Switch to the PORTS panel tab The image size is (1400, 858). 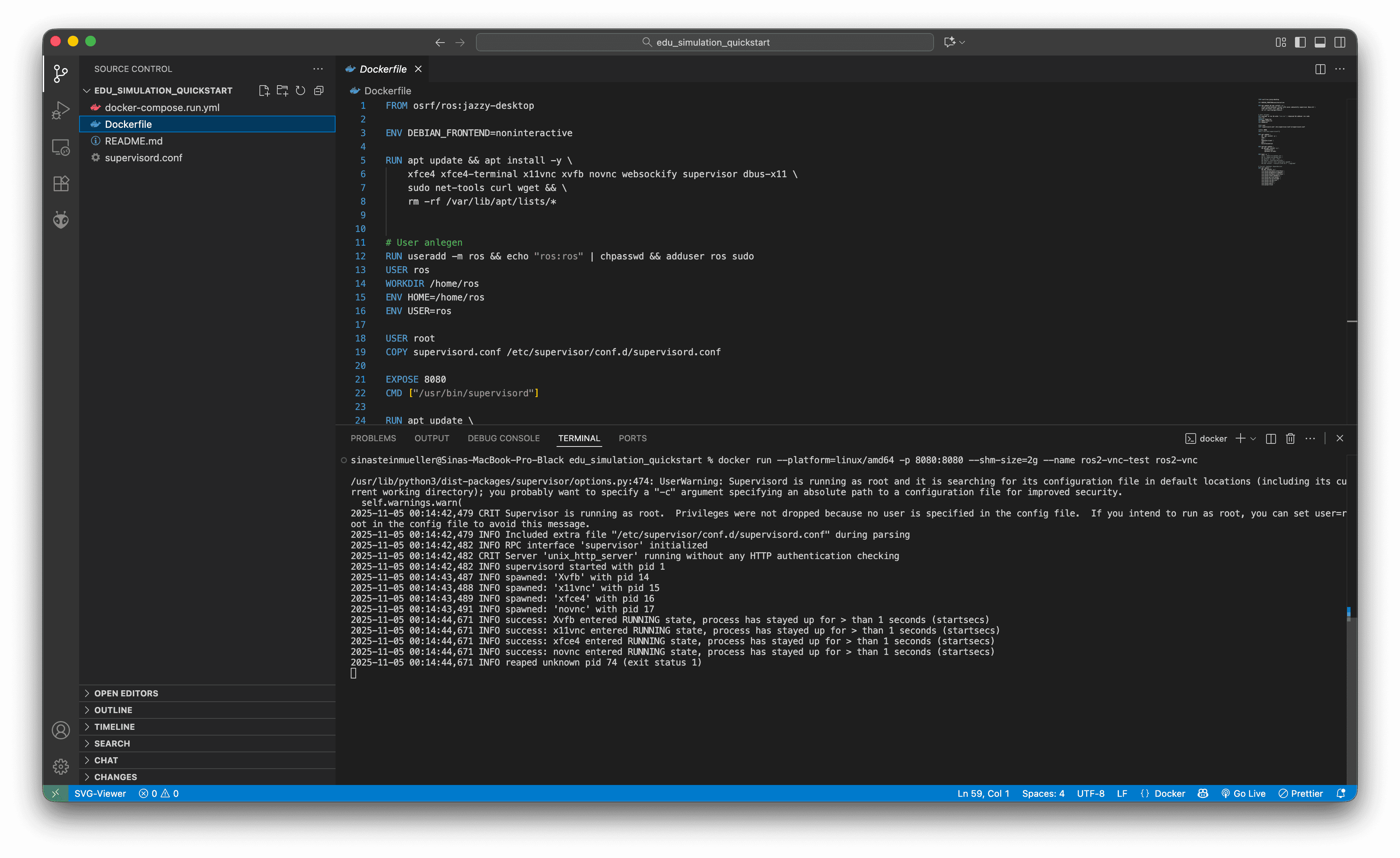click(632, 439)
